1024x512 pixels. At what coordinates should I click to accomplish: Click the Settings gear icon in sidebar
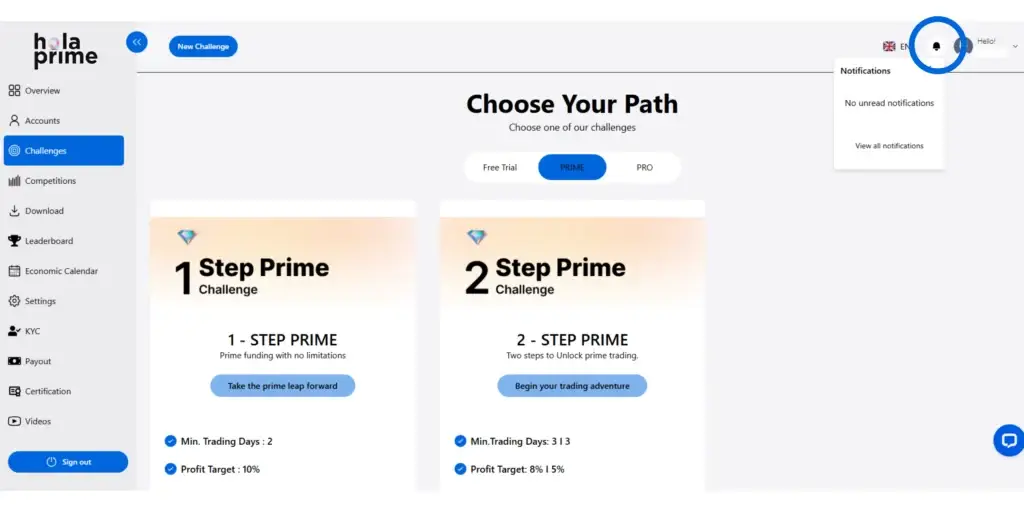14,301
